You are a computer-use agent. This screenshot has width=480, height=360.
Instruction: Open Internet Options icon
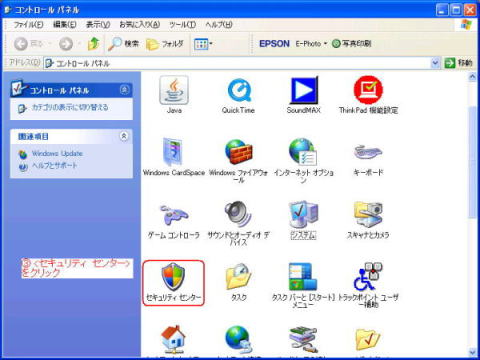(x=303, y=152)
